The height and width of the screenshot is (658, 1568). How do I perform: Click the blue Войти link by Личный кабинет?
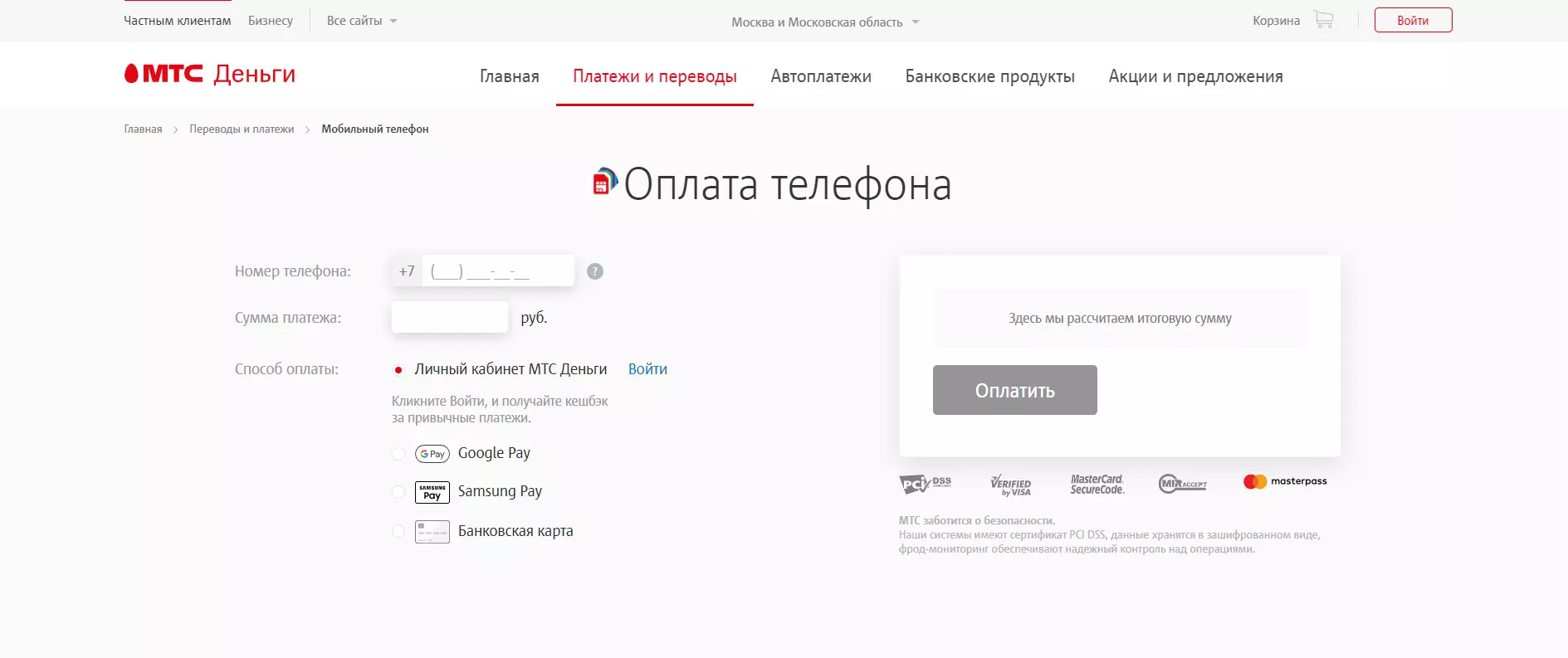(647, 369)
